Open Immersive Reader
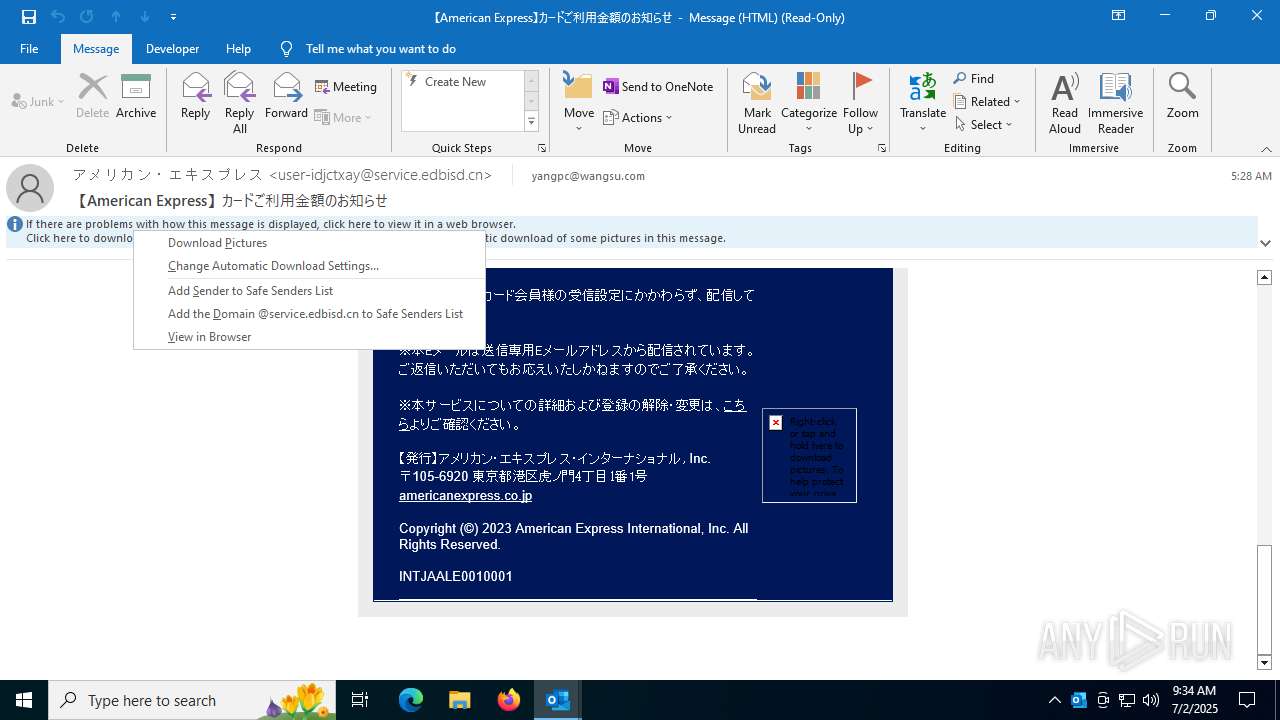Screen dimensions: 1280x720 pos(1115,103)
